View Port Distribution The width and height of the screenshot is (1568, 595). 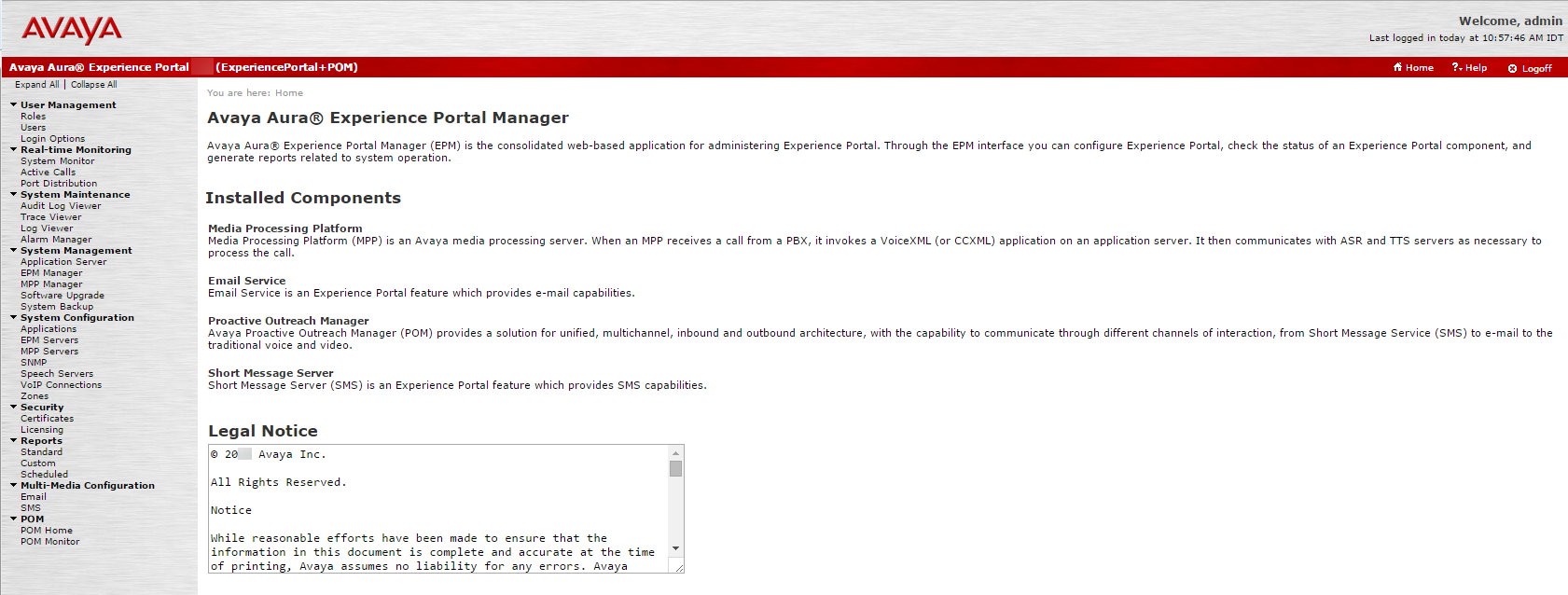[59, 184]
